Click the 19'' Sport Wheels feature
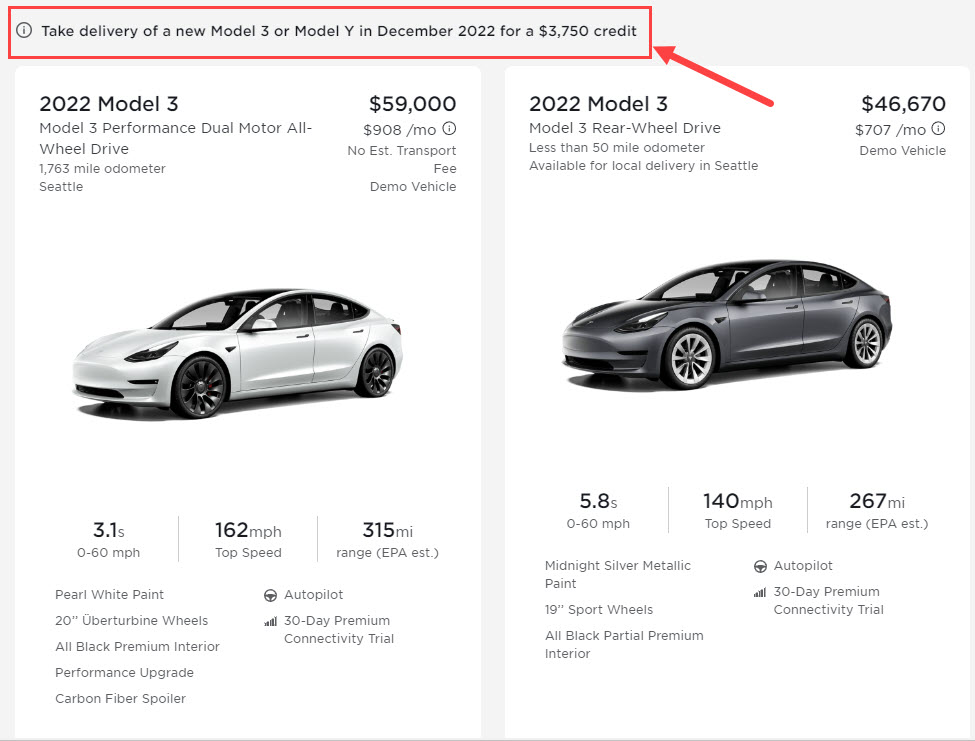This screenshot has width=975, height=741. [x=599, y=610]
